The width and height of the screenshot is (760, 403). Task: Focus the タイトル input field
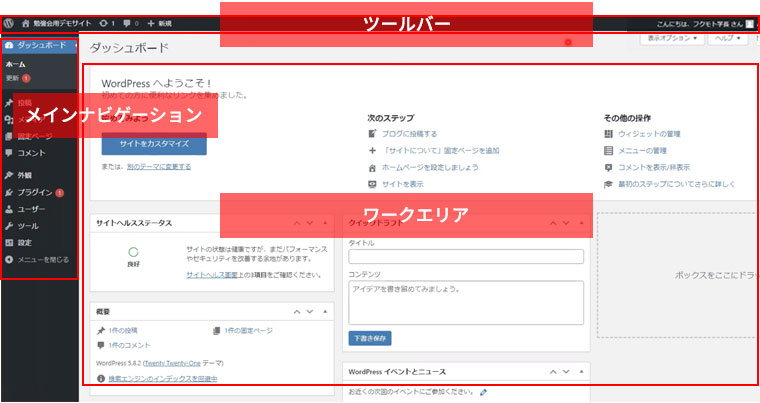pyautogui.click(x=466, y=257)
